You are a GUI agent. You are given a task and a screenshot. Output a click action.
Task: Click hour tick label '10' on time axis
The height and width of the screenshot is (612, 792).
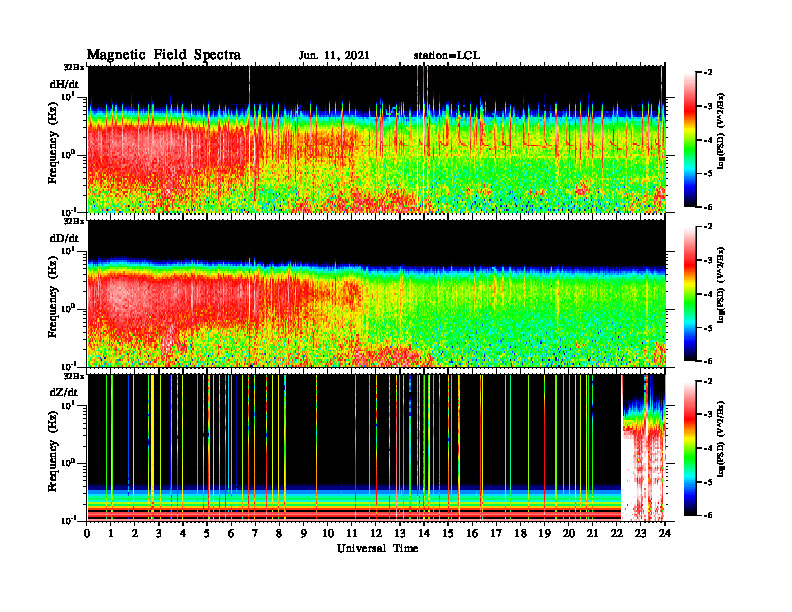click(x=328, y=533)
